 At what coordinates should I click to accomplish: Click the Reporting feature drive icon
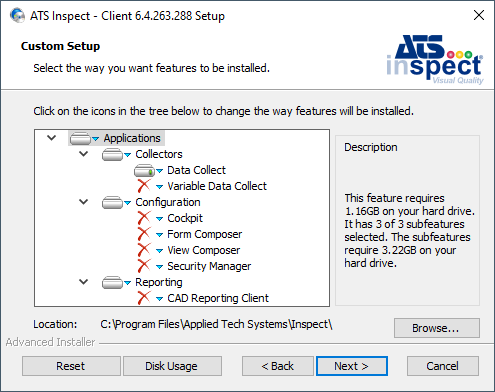coord(112,282)
